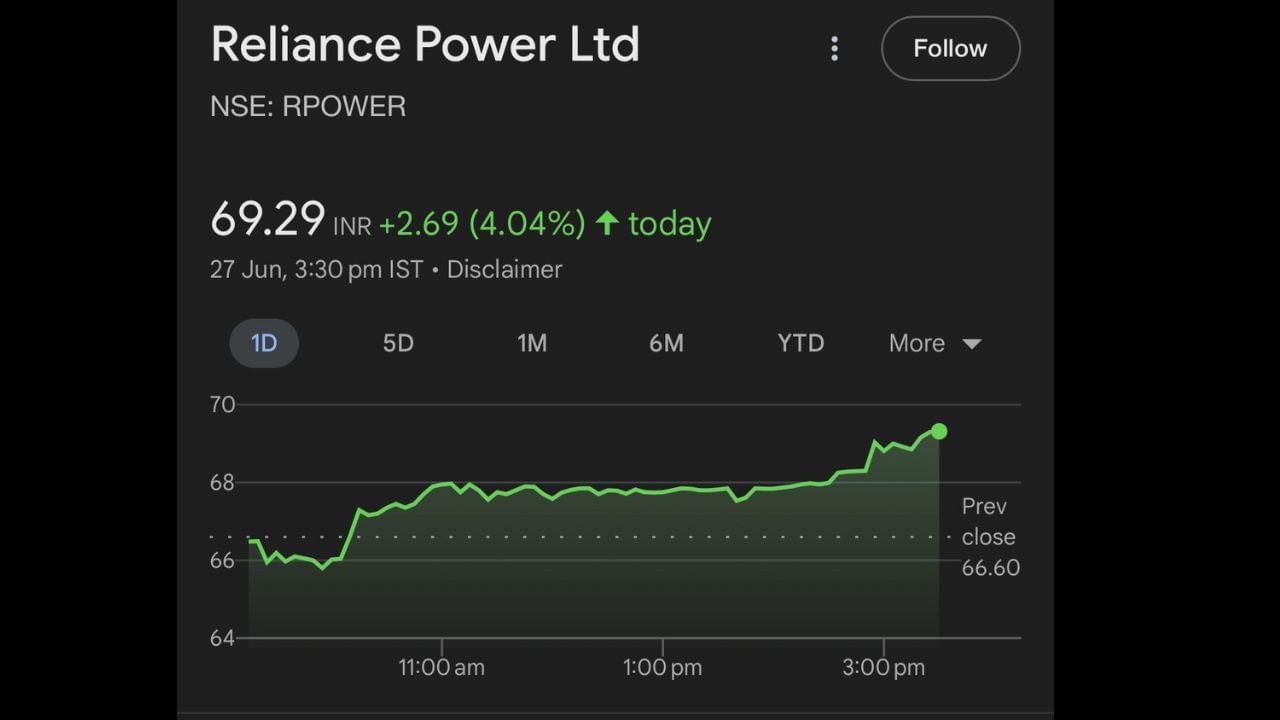Image resolution: width=1280 pixels, height=720 pixels.
Task: Click the 3:00 pm axis label
Action: (884, 667)
